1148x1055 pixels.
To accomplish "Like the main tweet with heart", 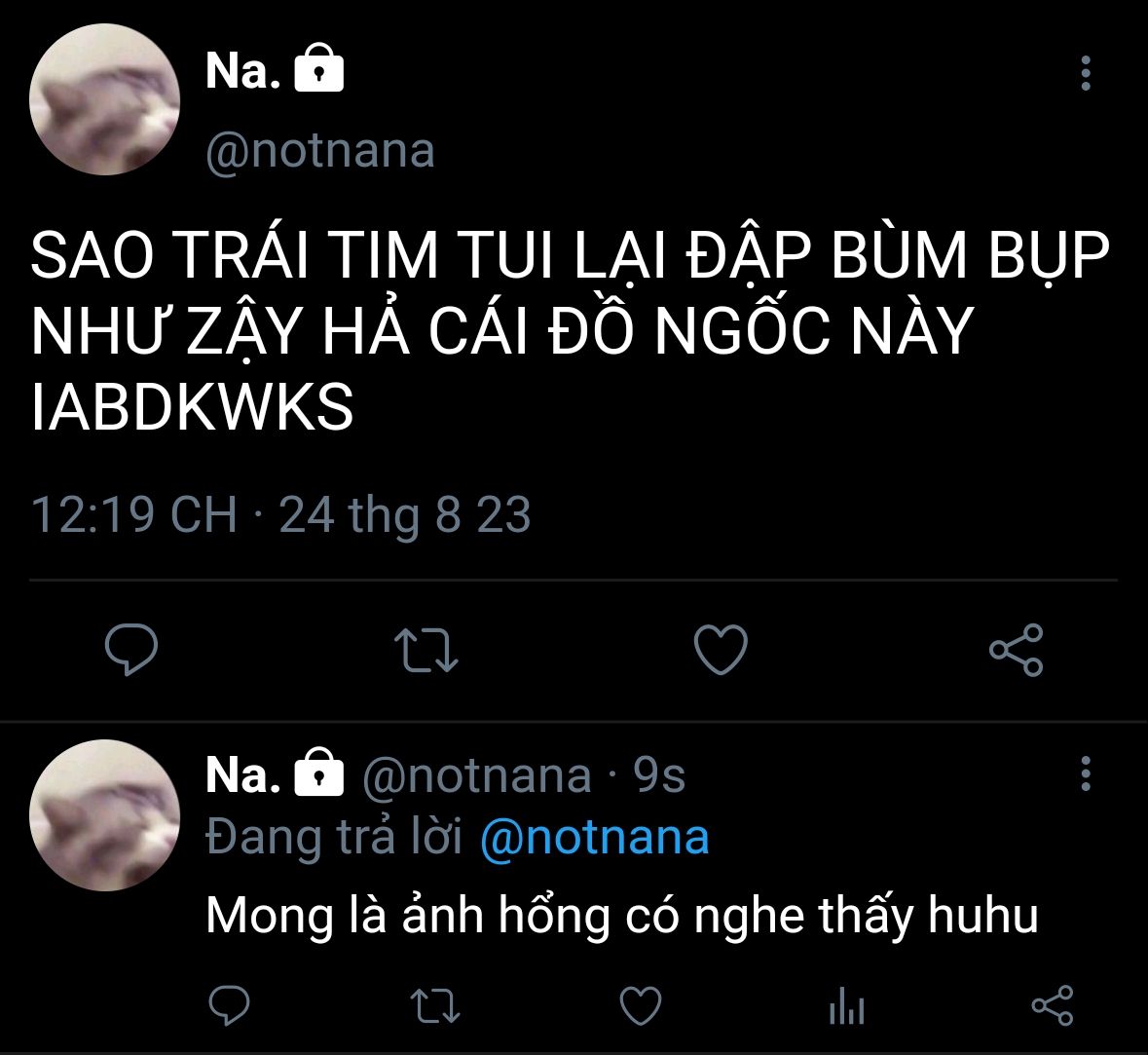I will [x=721, y=650].
